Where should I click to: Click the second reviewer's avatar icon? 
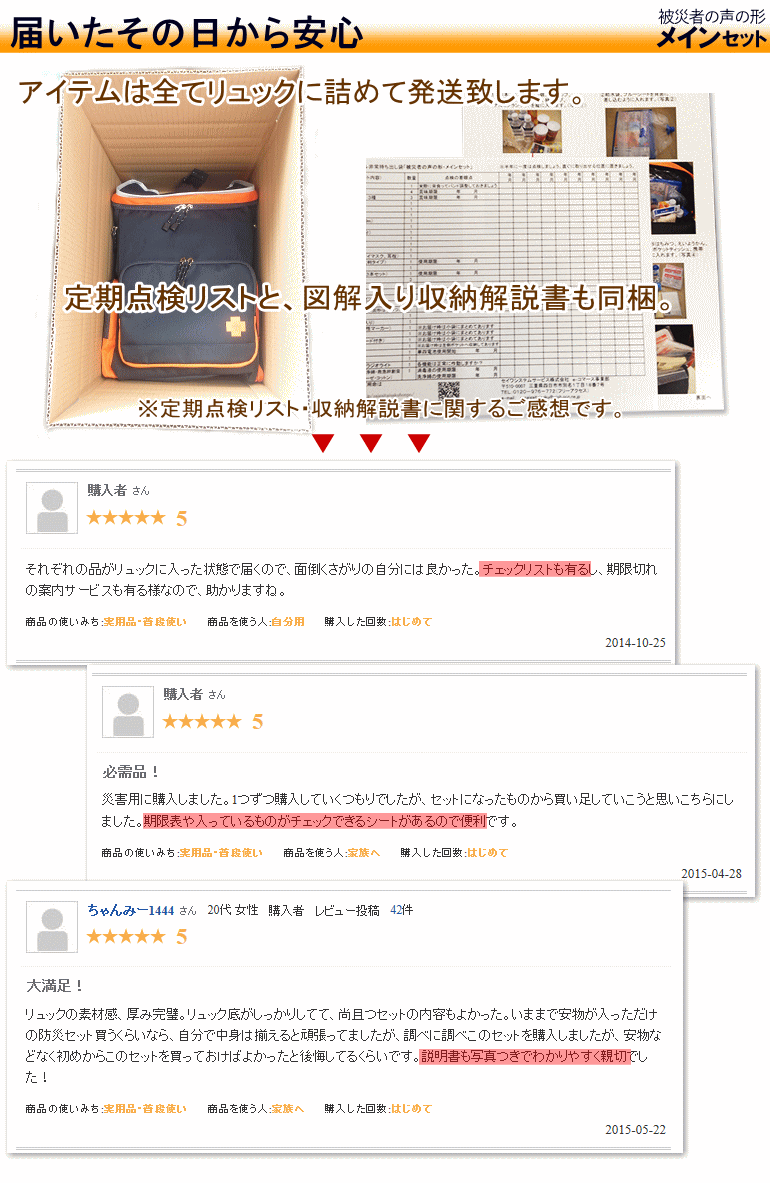[128, 711]
